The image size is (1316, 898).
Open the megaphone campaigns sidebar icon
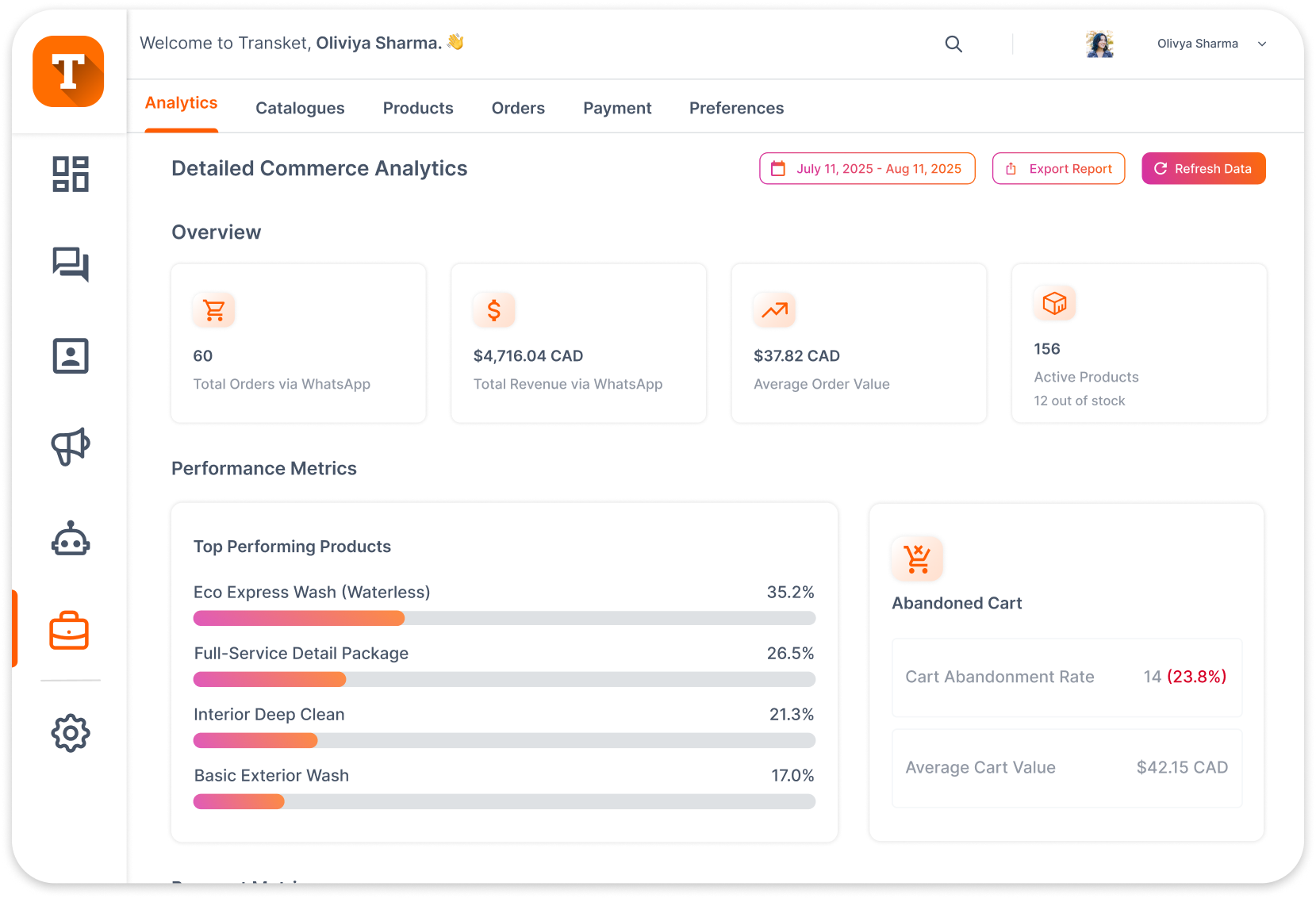pyautogui.click(x=70, y=447)
